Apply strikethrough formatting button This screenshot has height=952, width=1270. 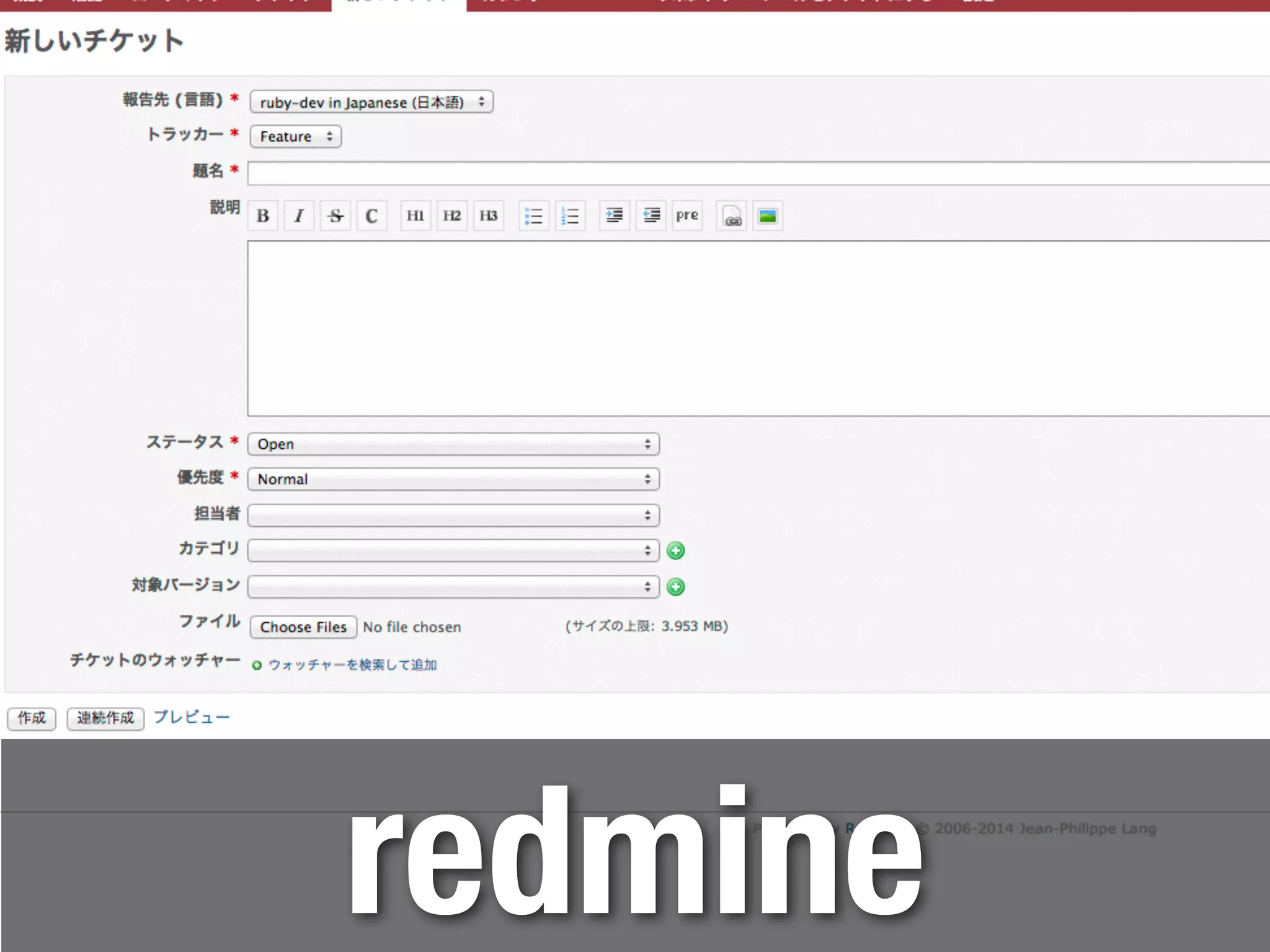[335, 216]
